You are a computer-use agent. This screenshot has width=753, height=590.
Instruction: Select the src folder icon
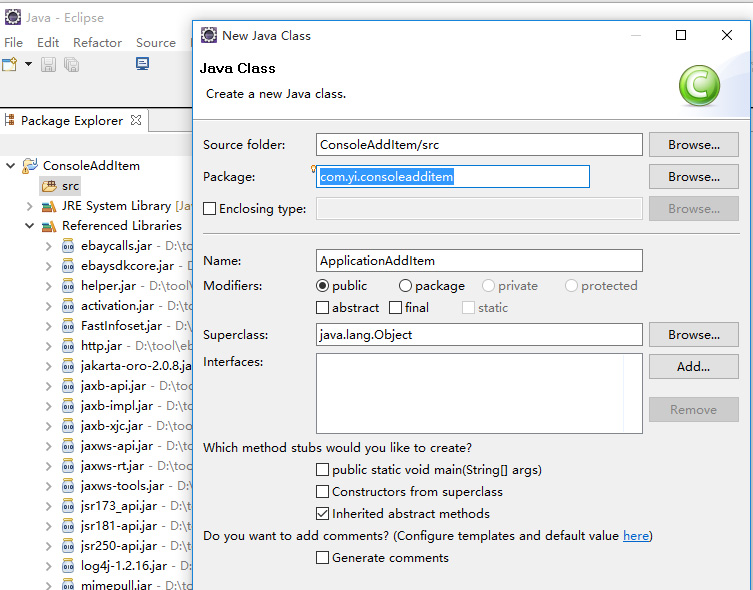click(49, 186)
